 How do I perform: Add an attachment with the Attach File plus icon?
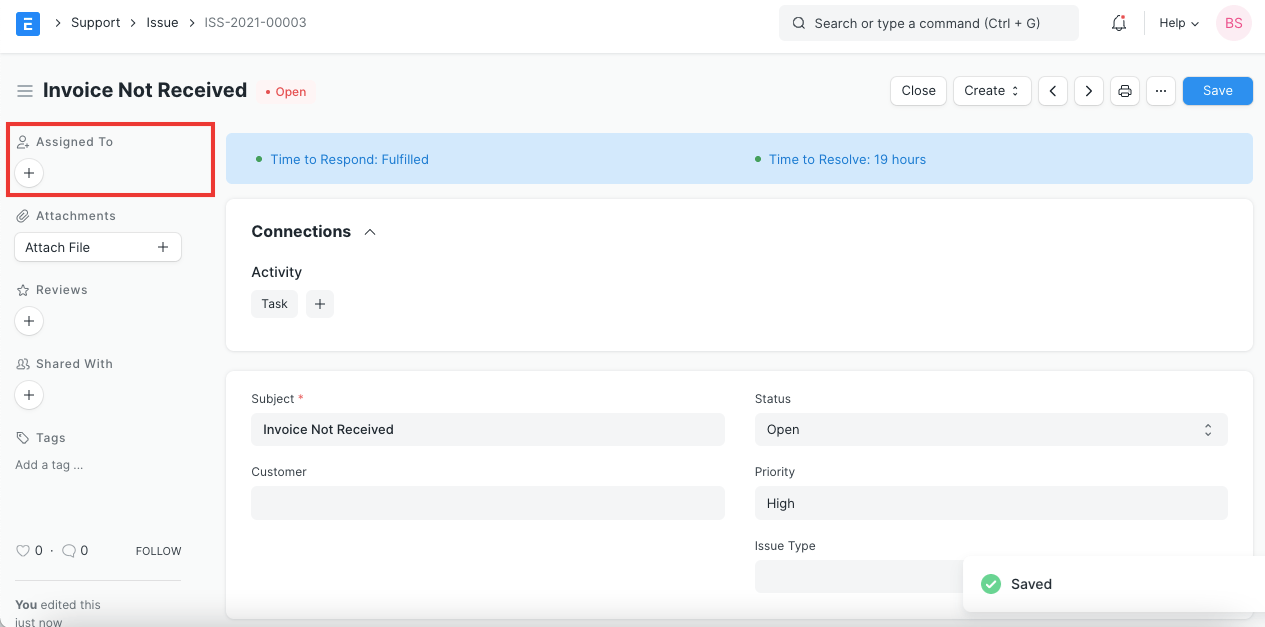click(163, 246)
